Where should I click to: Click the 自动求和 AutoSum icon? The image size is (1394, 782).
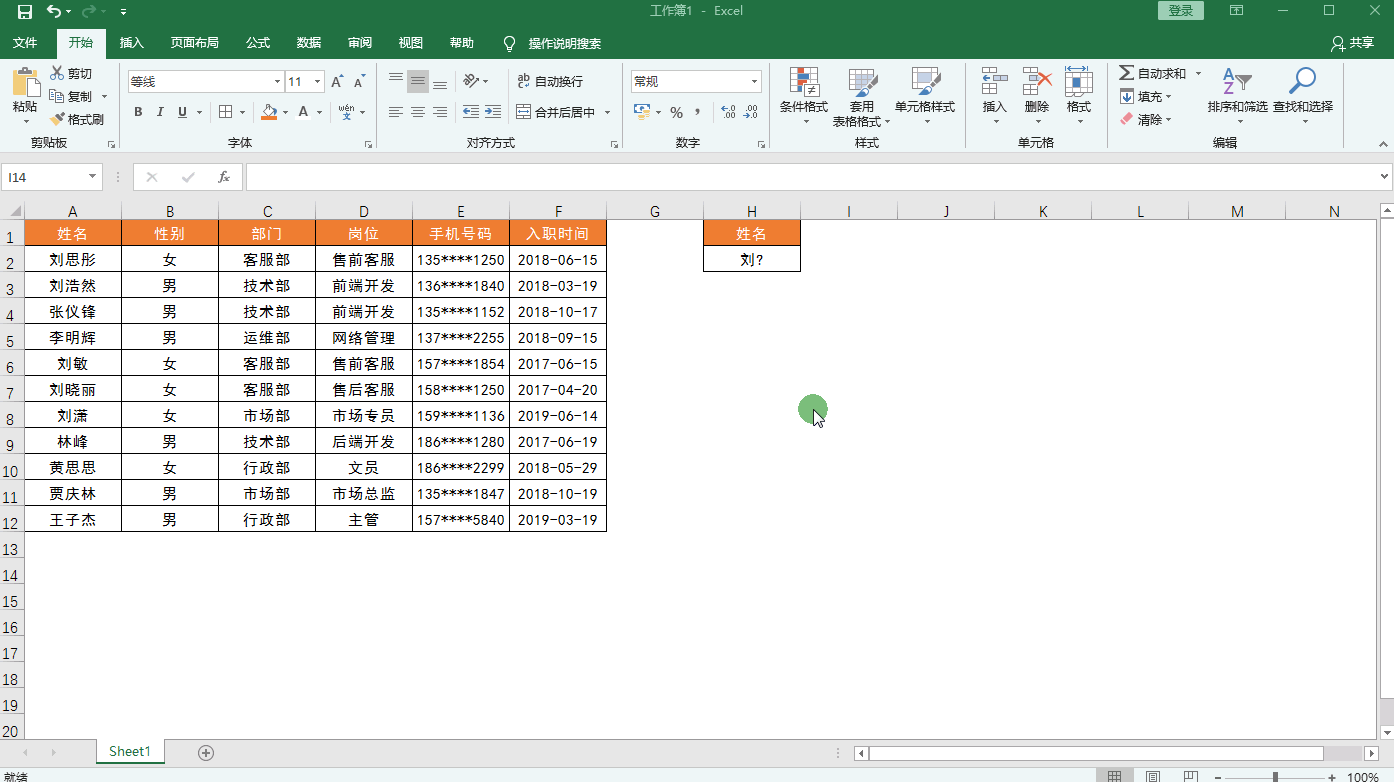coord(1152,72)
